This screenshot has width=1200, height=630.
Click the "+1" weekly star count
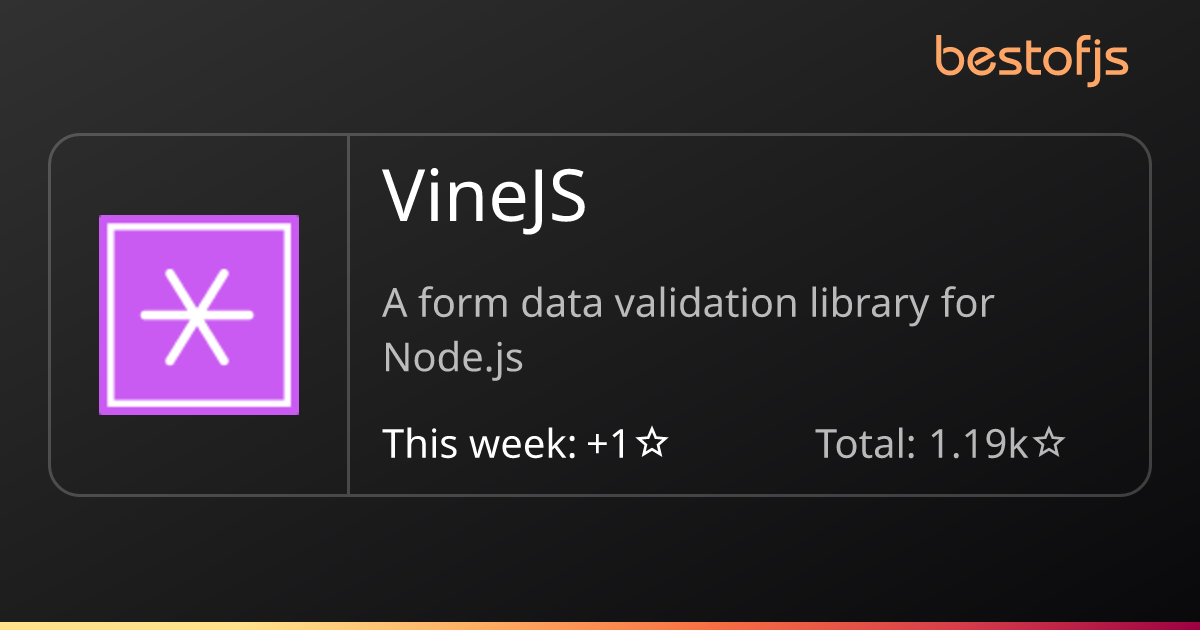(608, 443)
